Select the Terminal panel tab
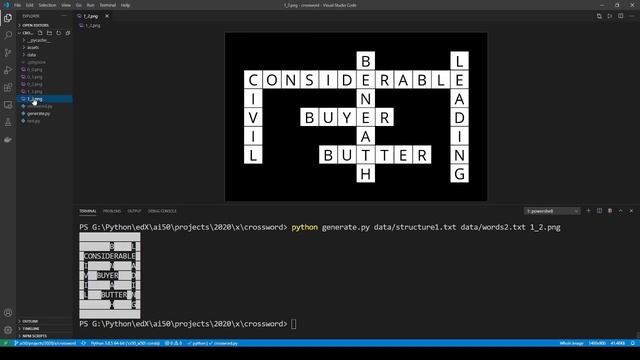The height and width of the screenshot is (360, 640). pyautogui.click(x=88, y=211)
